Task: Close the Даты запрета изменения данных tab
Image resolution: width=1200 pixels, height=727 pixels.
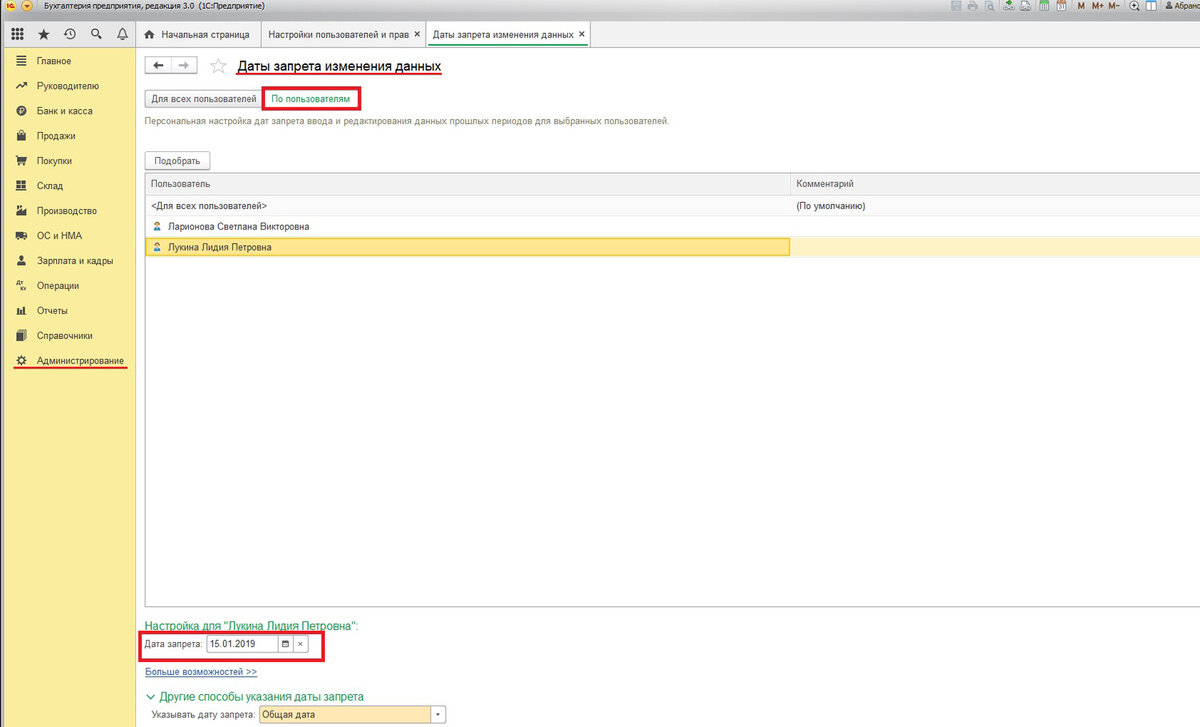Action: pos(582,34)
